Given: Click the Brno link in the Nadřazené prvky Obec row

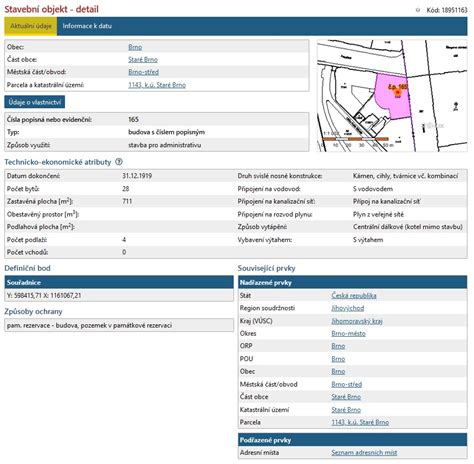Looking at the screenshot, I should (x=338, y=371).
